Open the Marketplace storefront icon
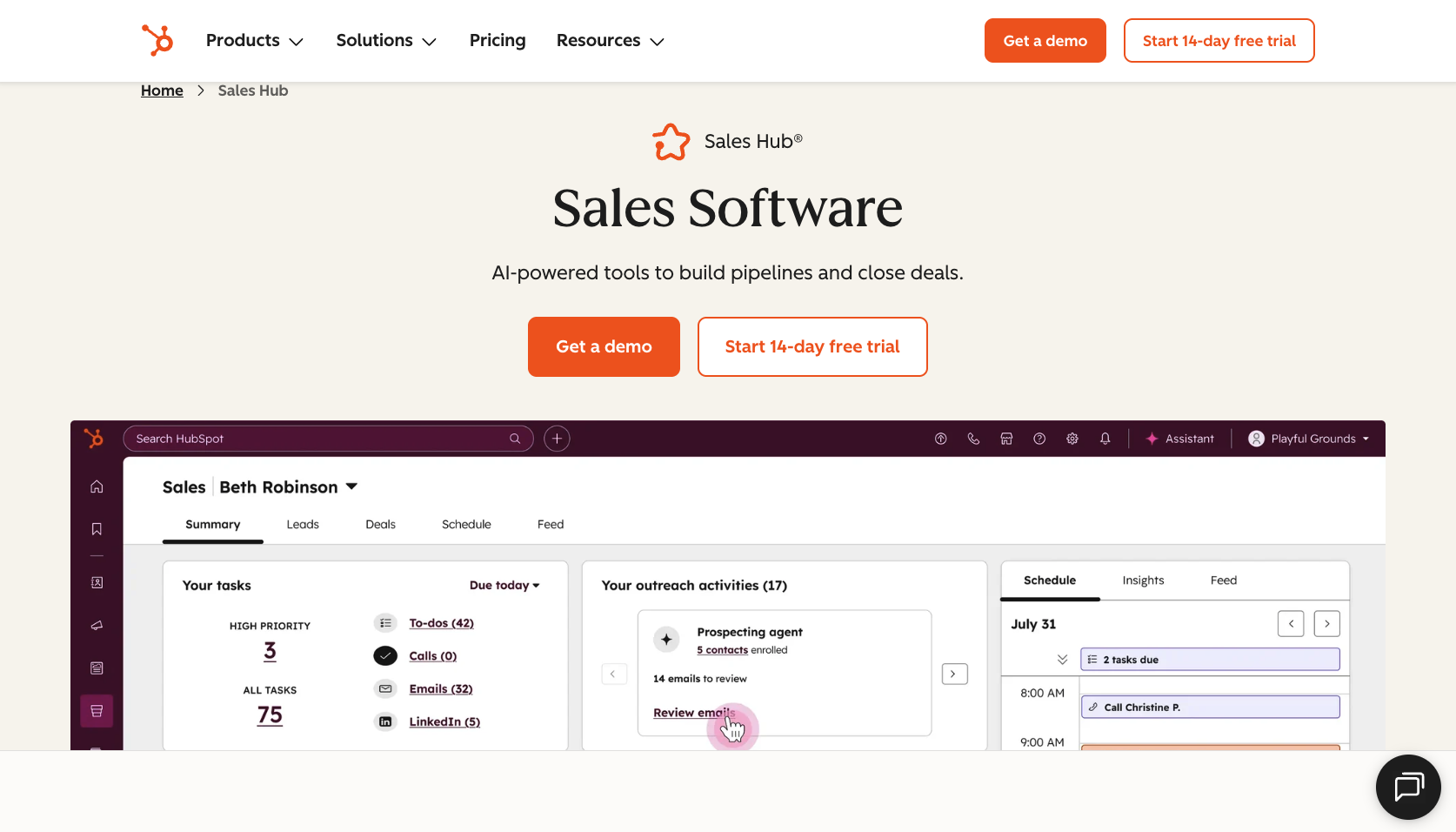The height and width of the screenshot is (832, 1456). click(1006, 439)
